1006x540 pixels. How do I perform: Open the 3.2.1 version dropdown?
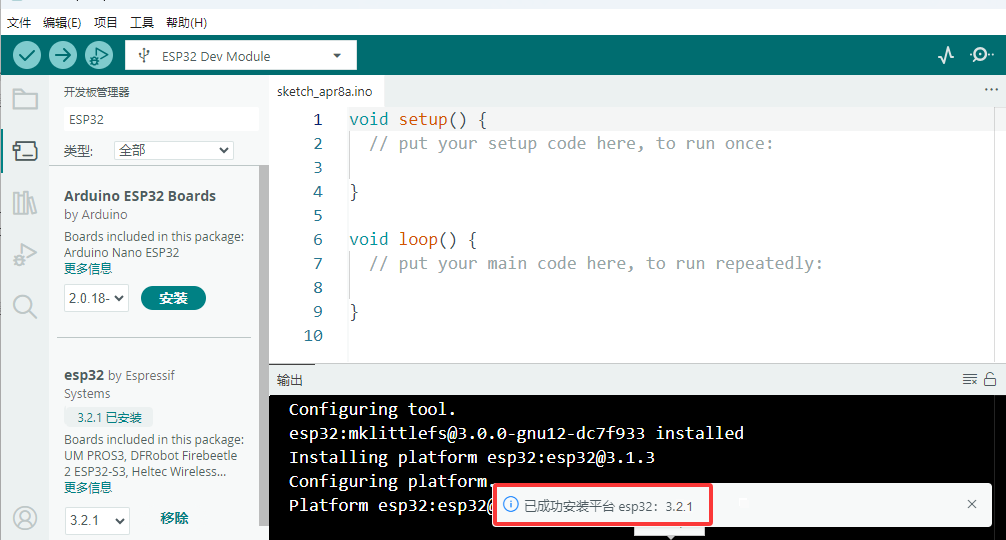pyautogui.click(x=97, y=520)
